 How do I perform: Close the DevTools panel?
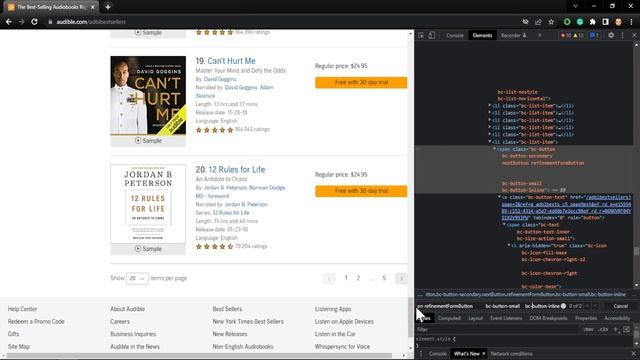click(634, 36)
